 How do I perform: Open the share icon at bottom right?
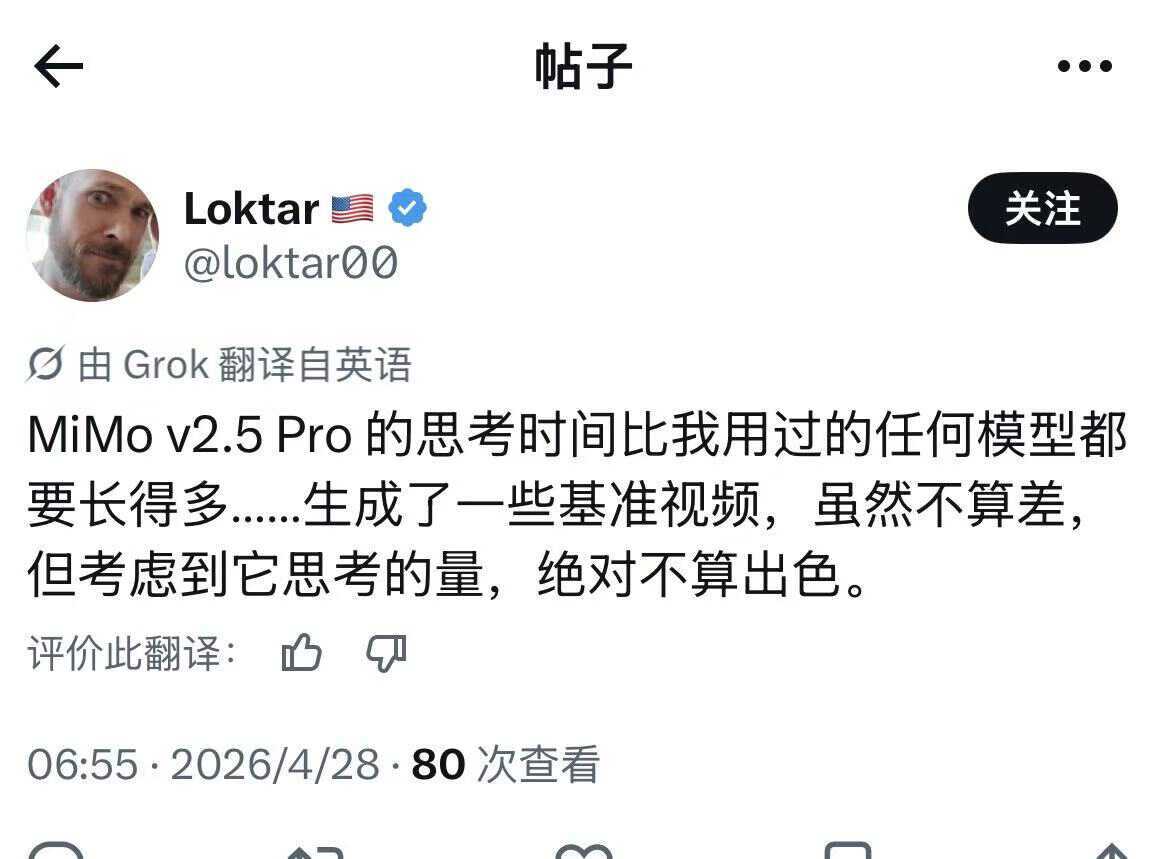tap(1111, 851)
